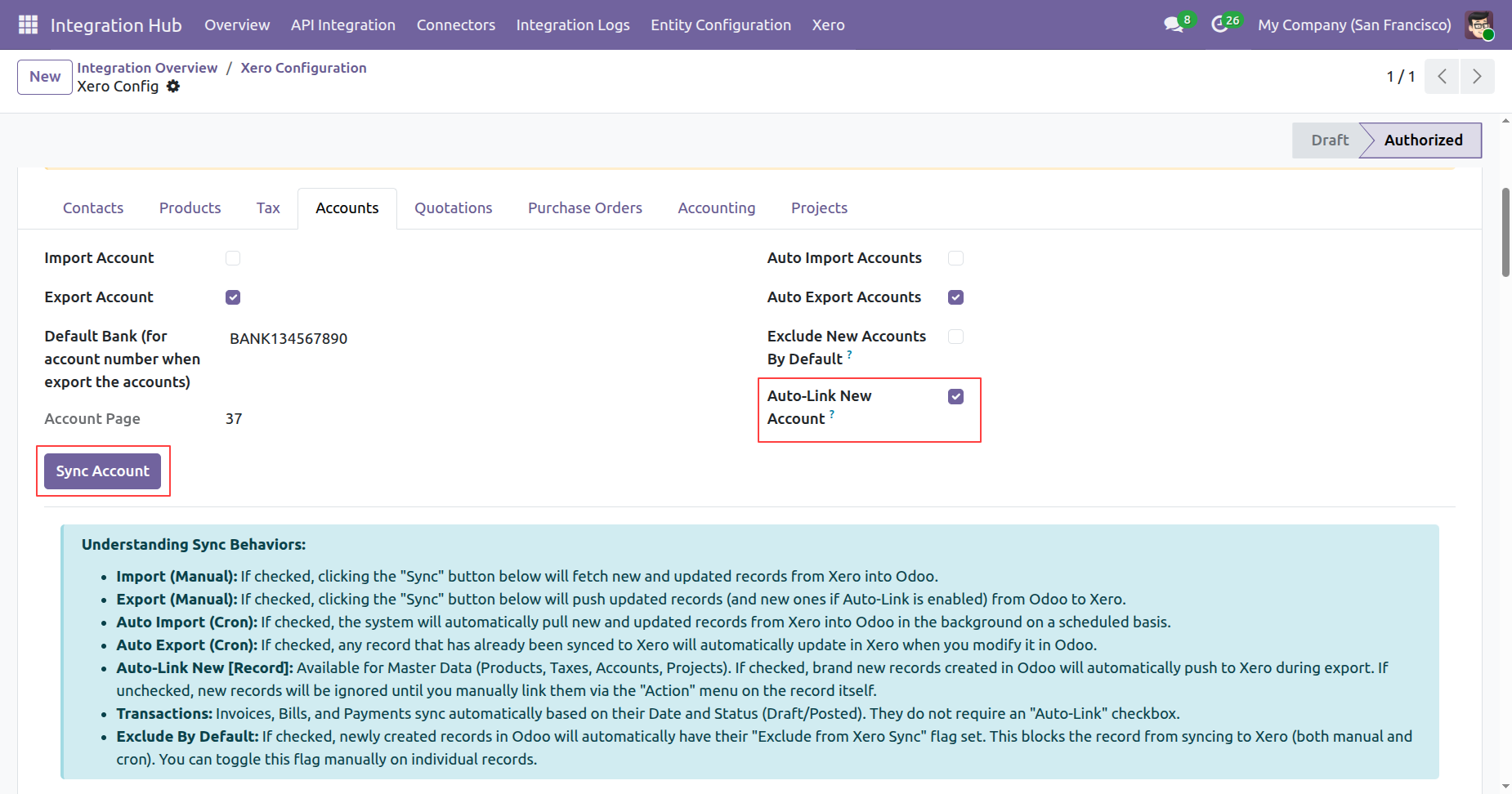
Task: Toggle the Import Account checkbox
Action: pos(233,258)
